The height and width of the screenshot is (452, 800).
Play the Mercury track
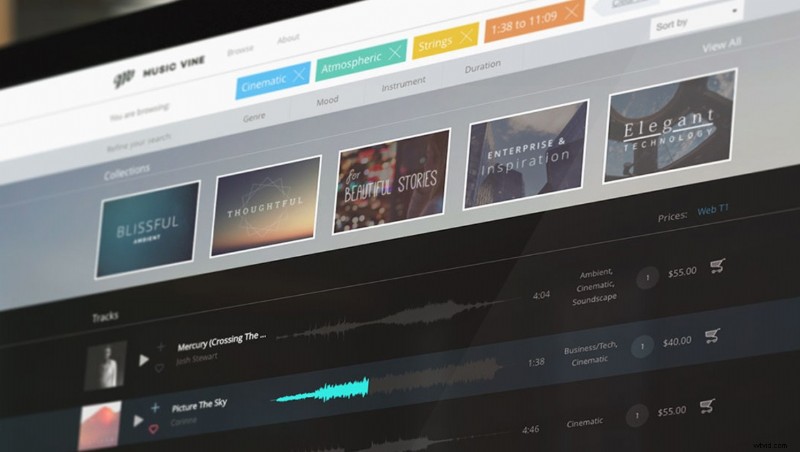[x=143, y=360]
